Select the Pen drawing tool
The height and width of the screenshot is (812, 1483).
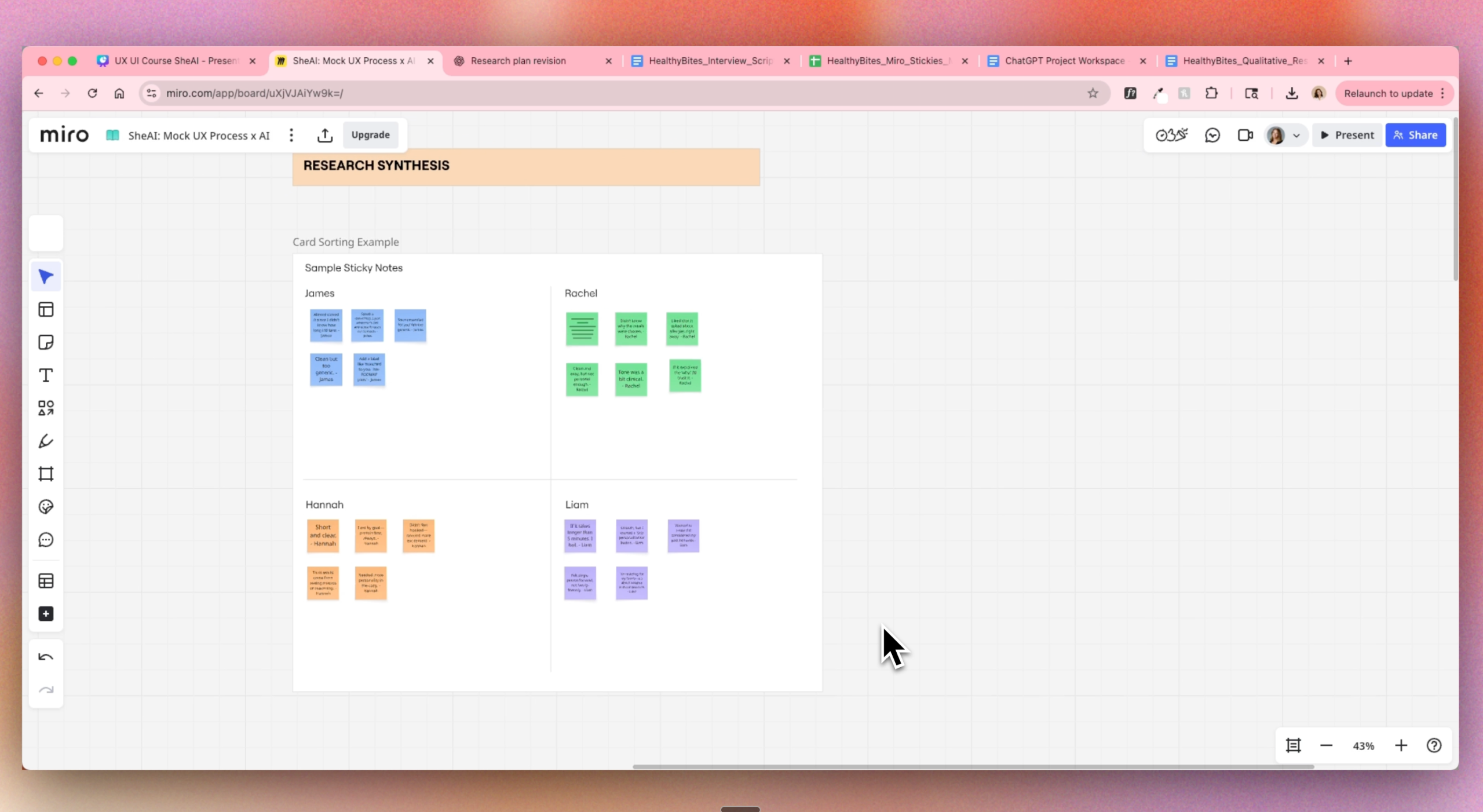(x=46, y=441)
